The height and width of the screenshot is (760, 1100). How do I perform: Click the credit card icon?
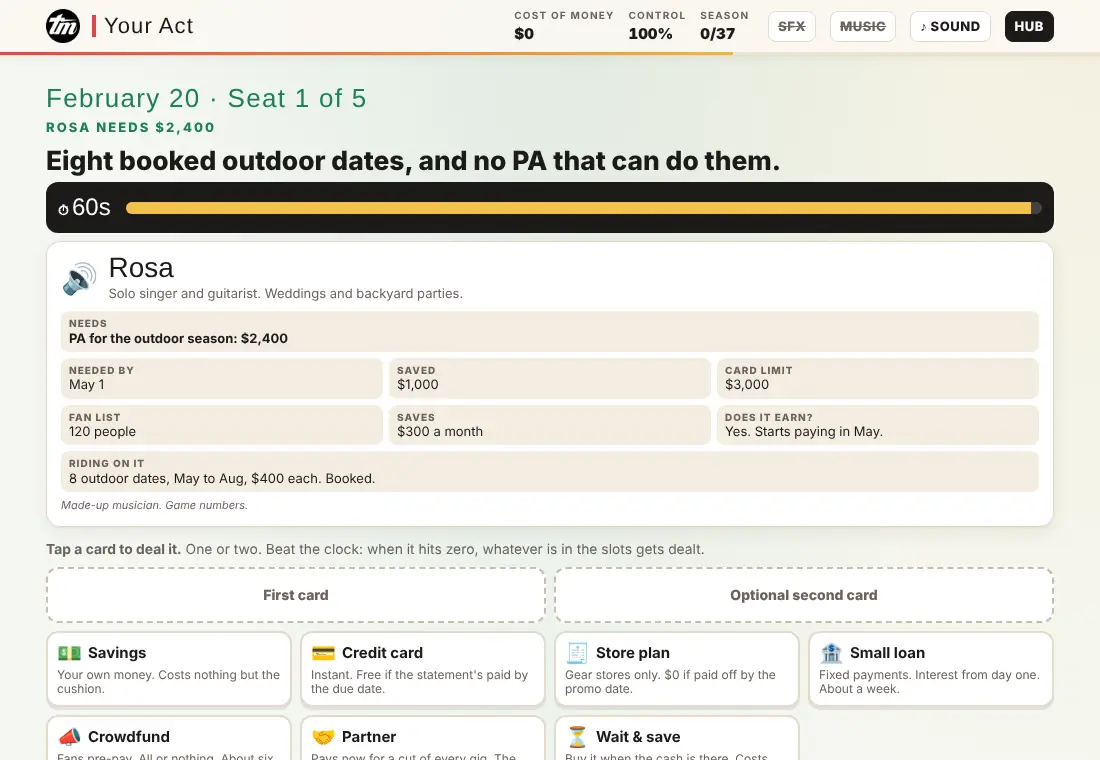point(323,653)
